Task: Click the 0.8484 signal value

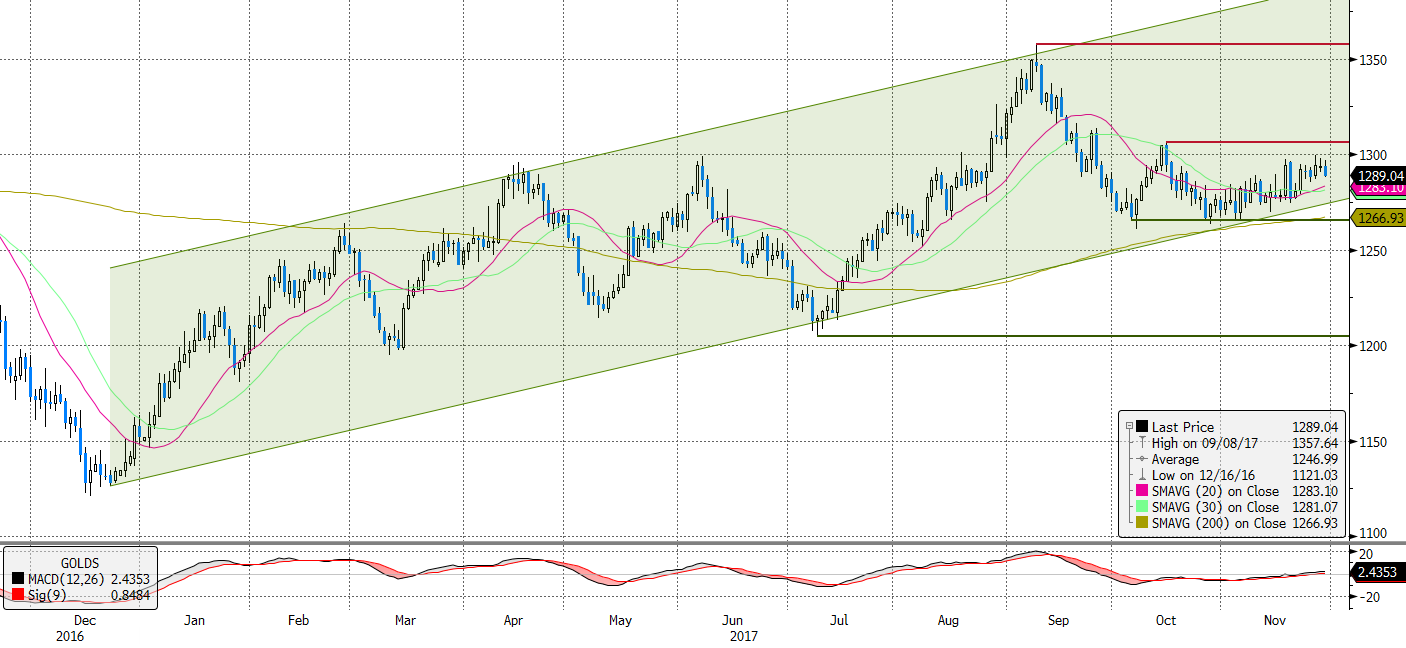Action: (x=128, y=596)
